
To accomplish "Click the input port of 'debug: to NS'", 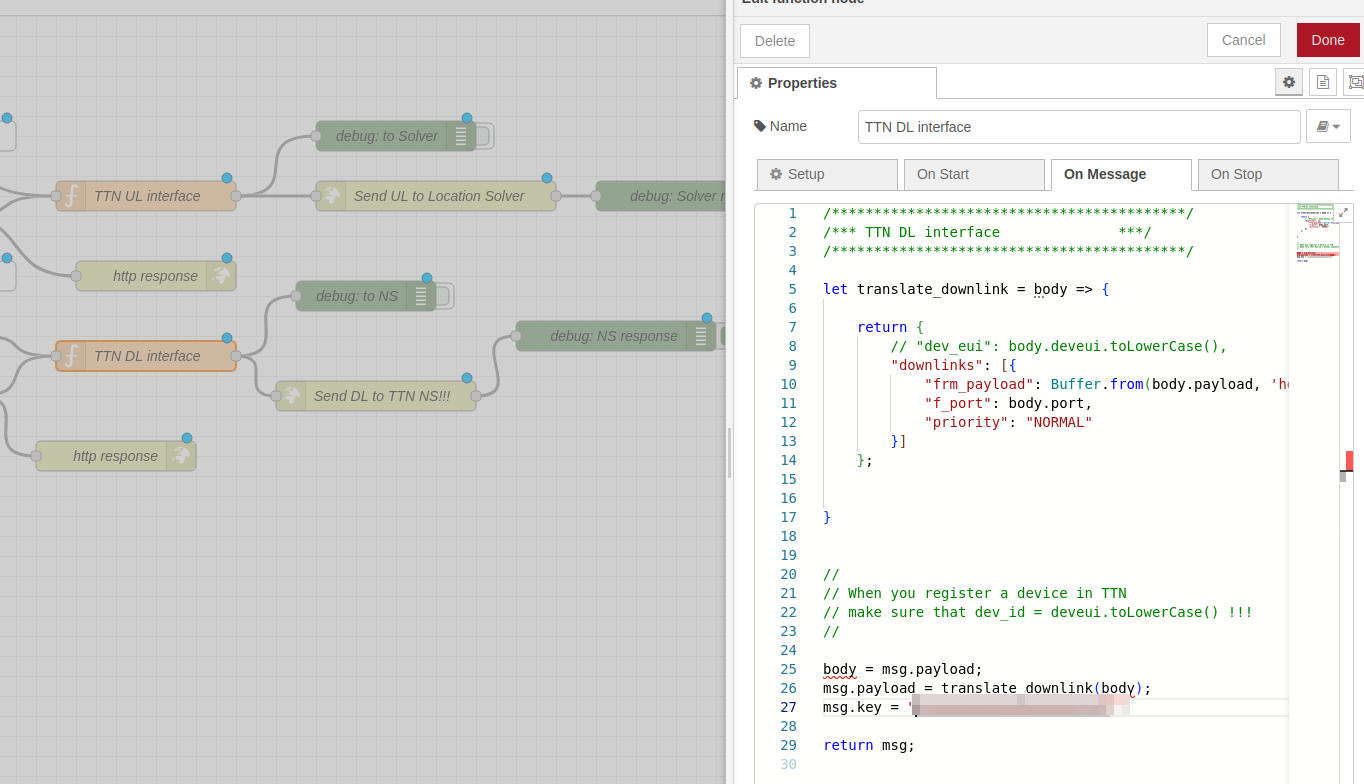I will tap(296, 296).
